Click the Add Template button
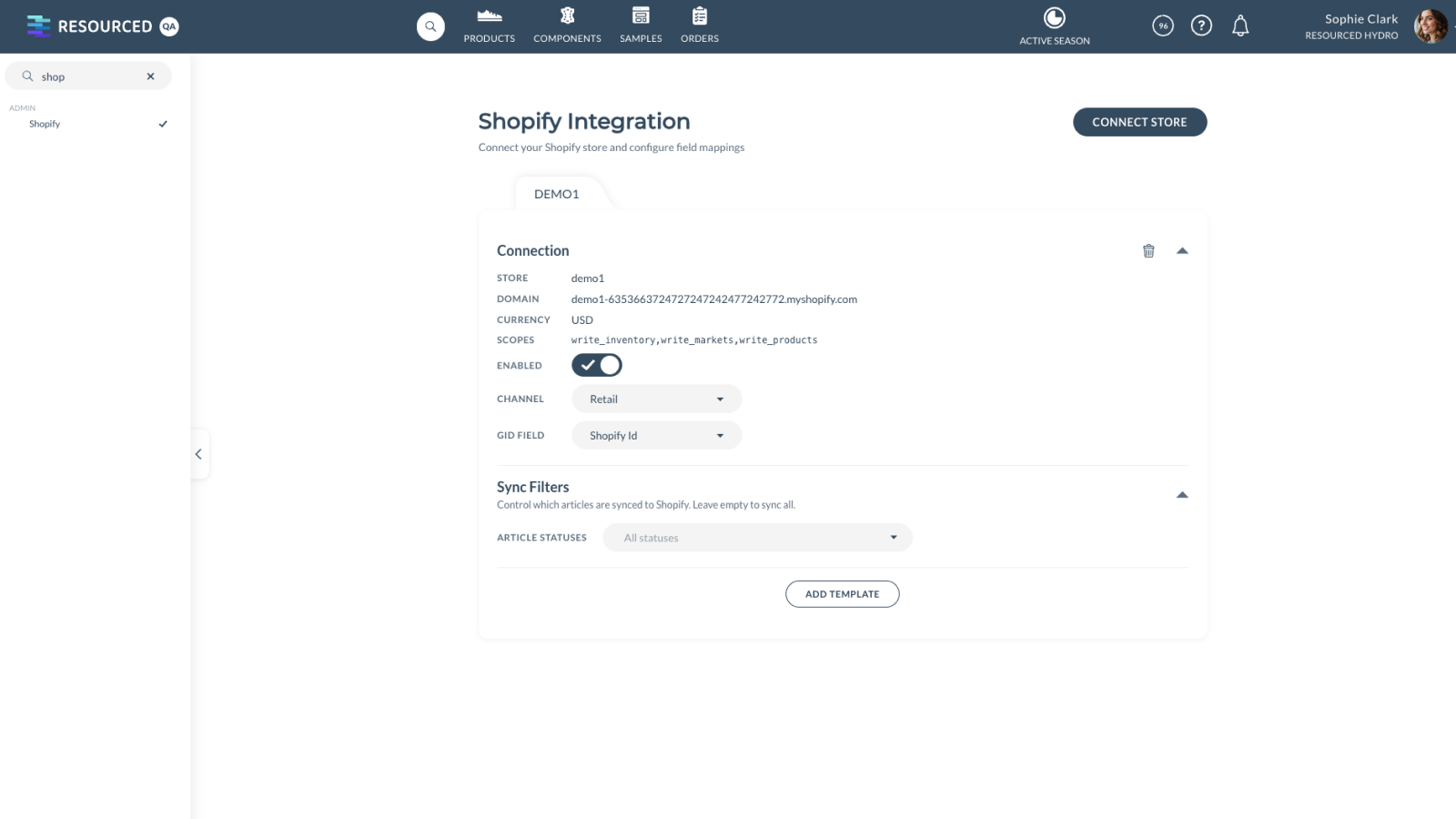Viewport: 1456px width, 819px height. pyautogui.click(x=843, y=594)
